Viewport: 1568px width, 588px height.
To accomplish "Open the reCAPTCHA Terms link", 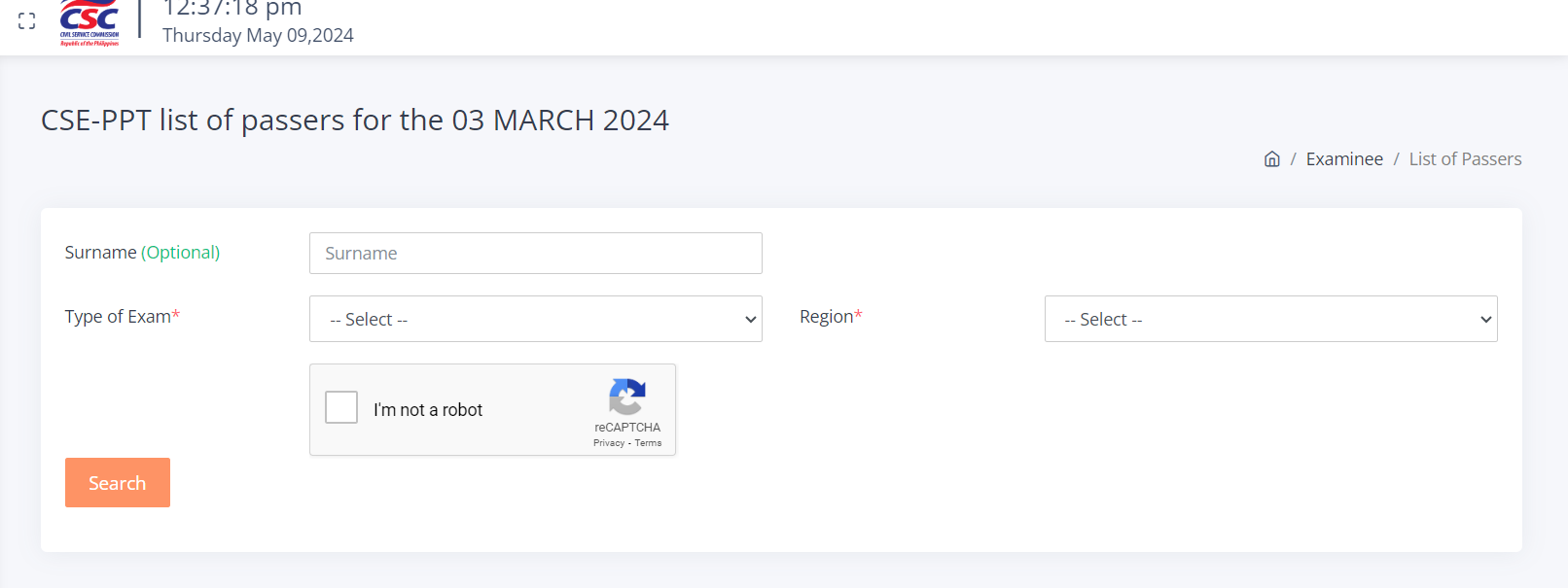I will 649,443.
